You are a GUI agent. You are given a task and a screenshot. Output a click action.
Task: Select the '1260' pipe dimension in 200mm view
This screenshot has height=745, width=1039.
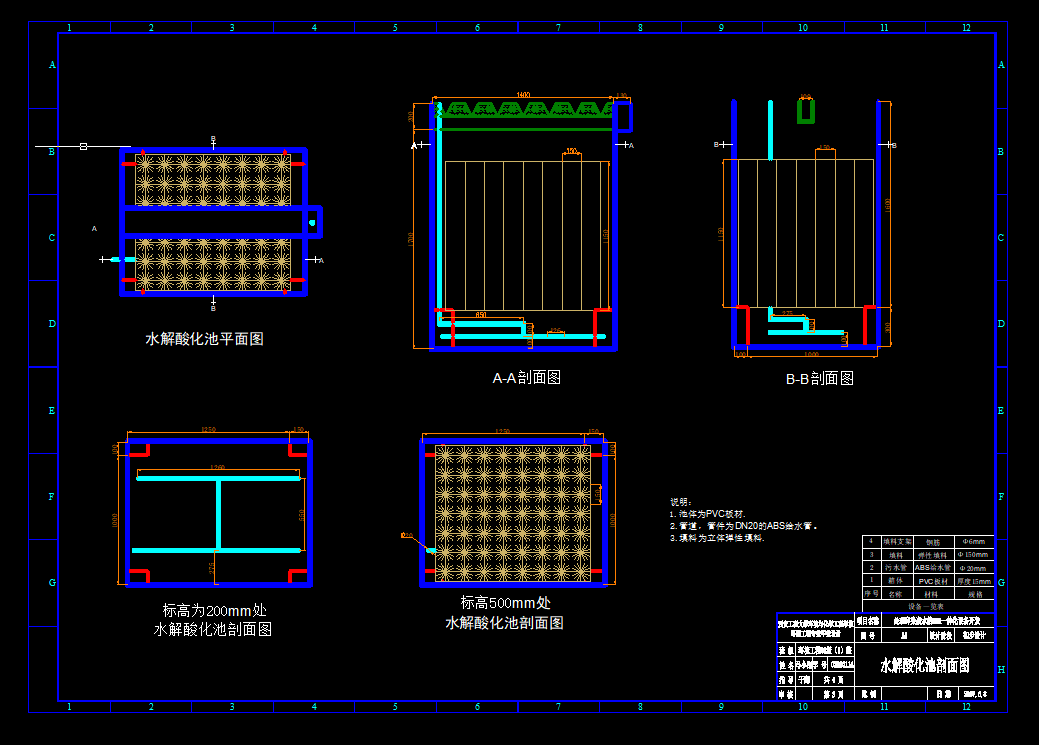(217, 467)
